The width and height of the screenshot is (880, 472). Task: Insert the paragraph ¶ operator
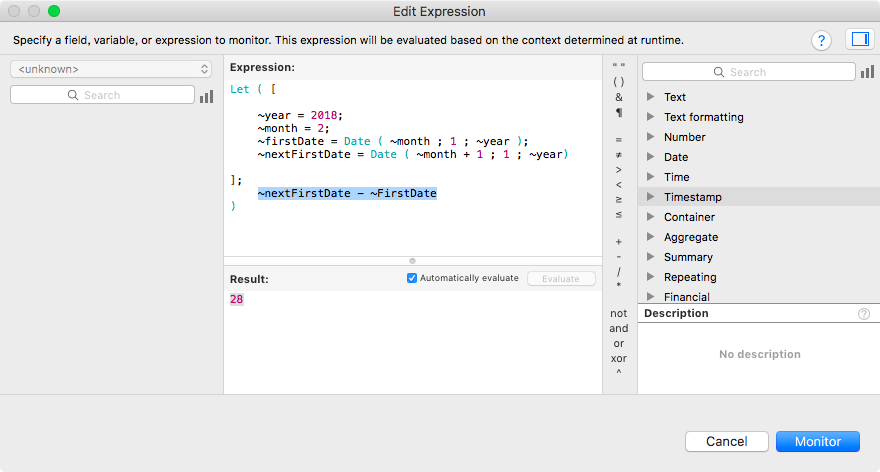[x=618, y=112]
